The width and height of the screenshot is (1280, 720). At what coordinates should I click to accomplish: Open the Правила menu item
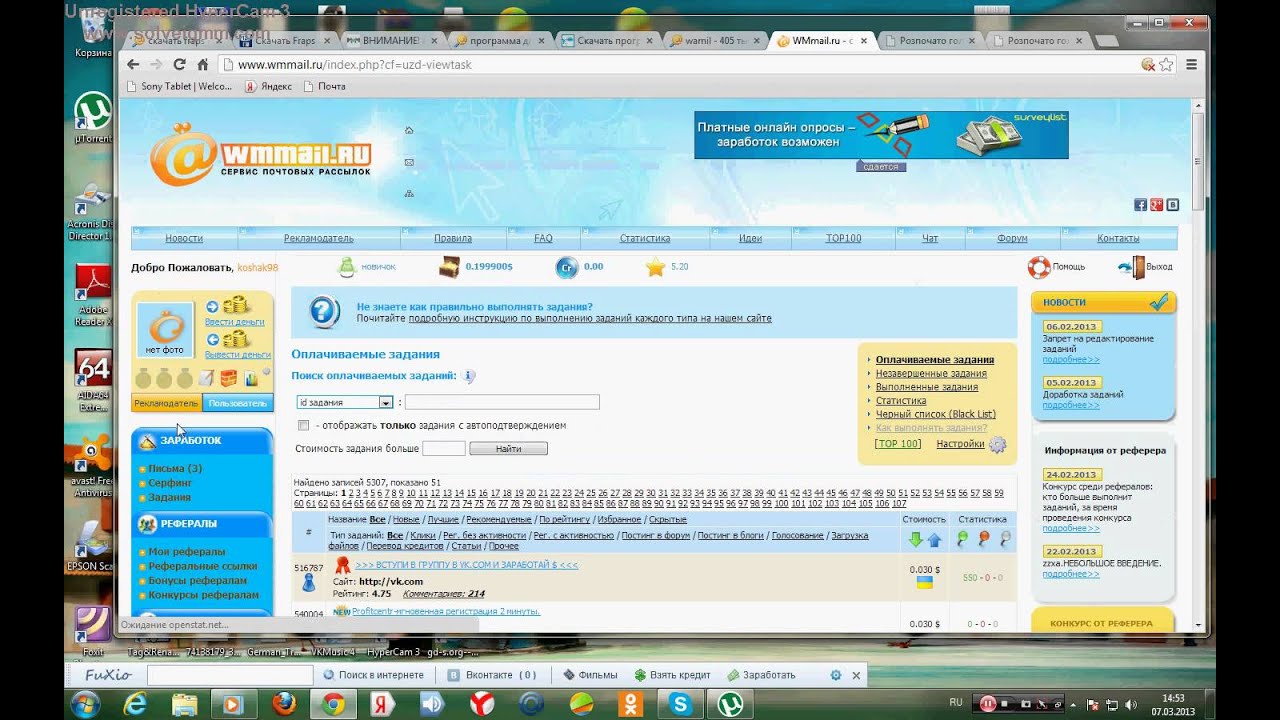tap(453, 238)
